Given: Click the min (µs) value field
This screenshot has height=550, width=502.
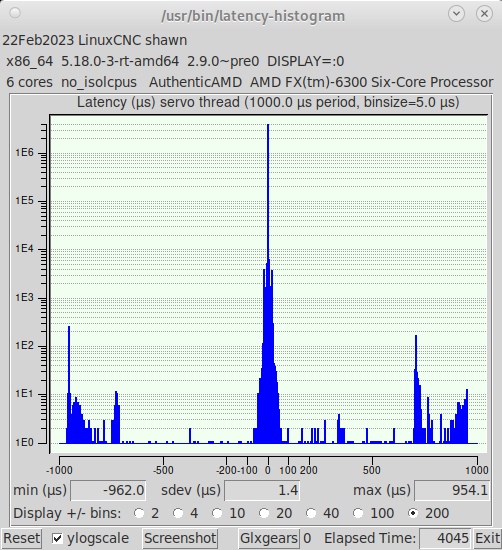Looking at the screenshot, I should pyautogui.click(x=108, y=490).
